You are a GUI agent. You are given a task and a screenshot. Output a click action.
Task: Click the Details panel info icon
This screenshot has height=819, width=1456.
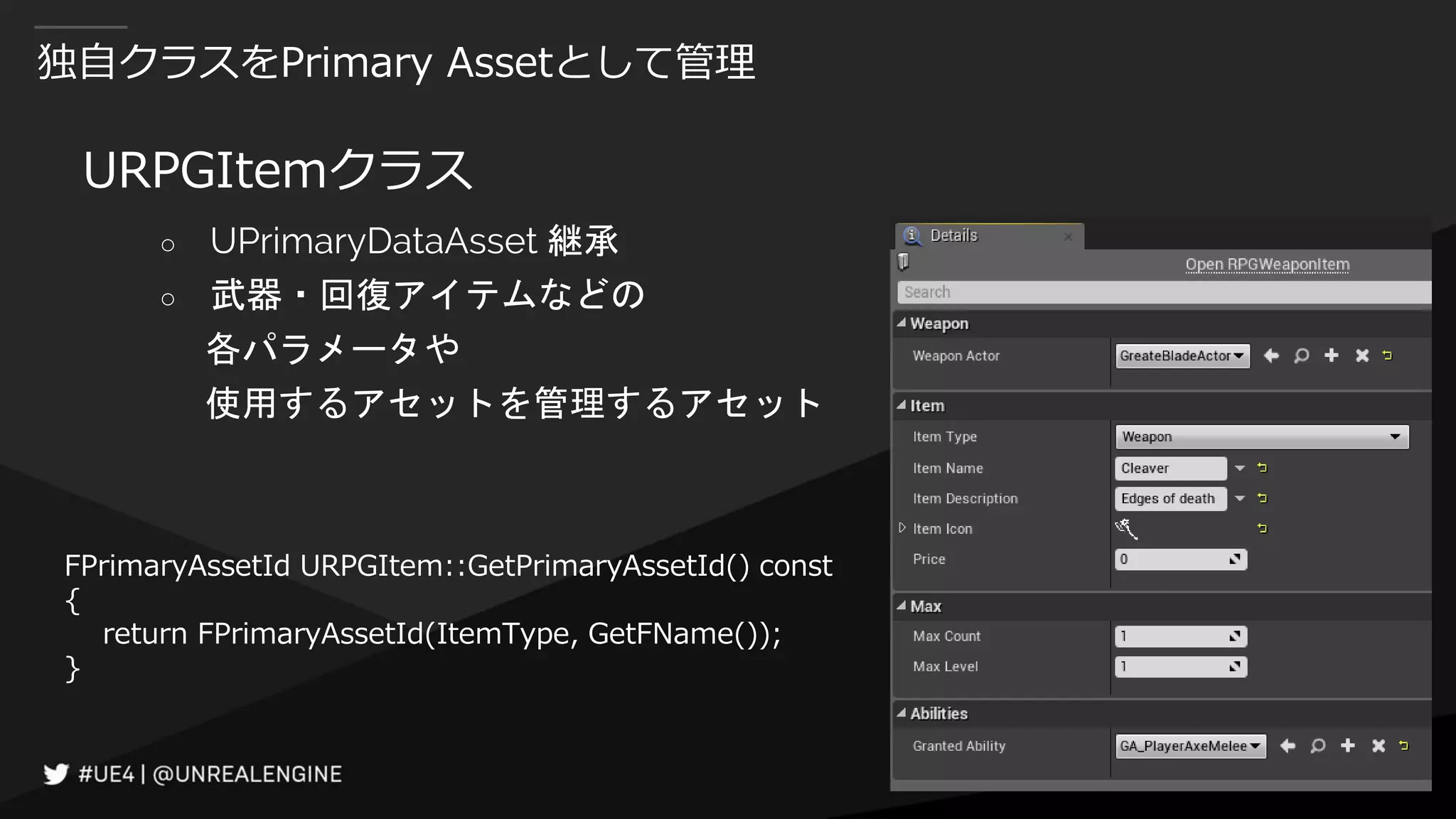(x=912, y=235)
